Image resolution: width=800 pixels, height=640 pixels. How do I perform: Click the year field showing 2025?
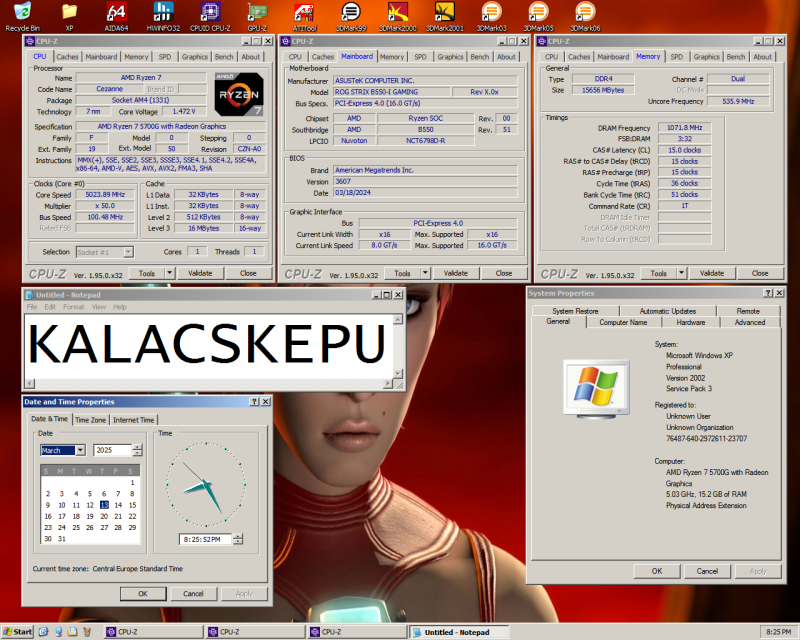113,450
